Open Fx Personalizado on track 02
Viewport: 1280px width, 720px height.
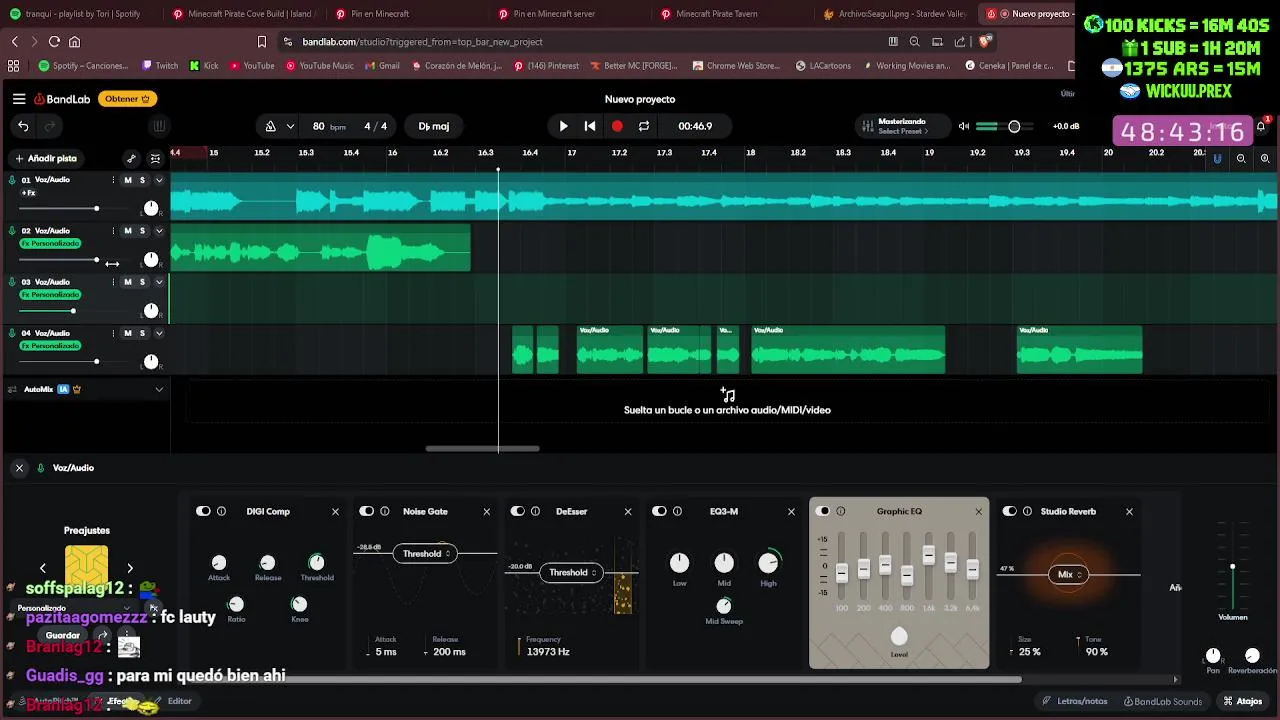coord(50,244)
